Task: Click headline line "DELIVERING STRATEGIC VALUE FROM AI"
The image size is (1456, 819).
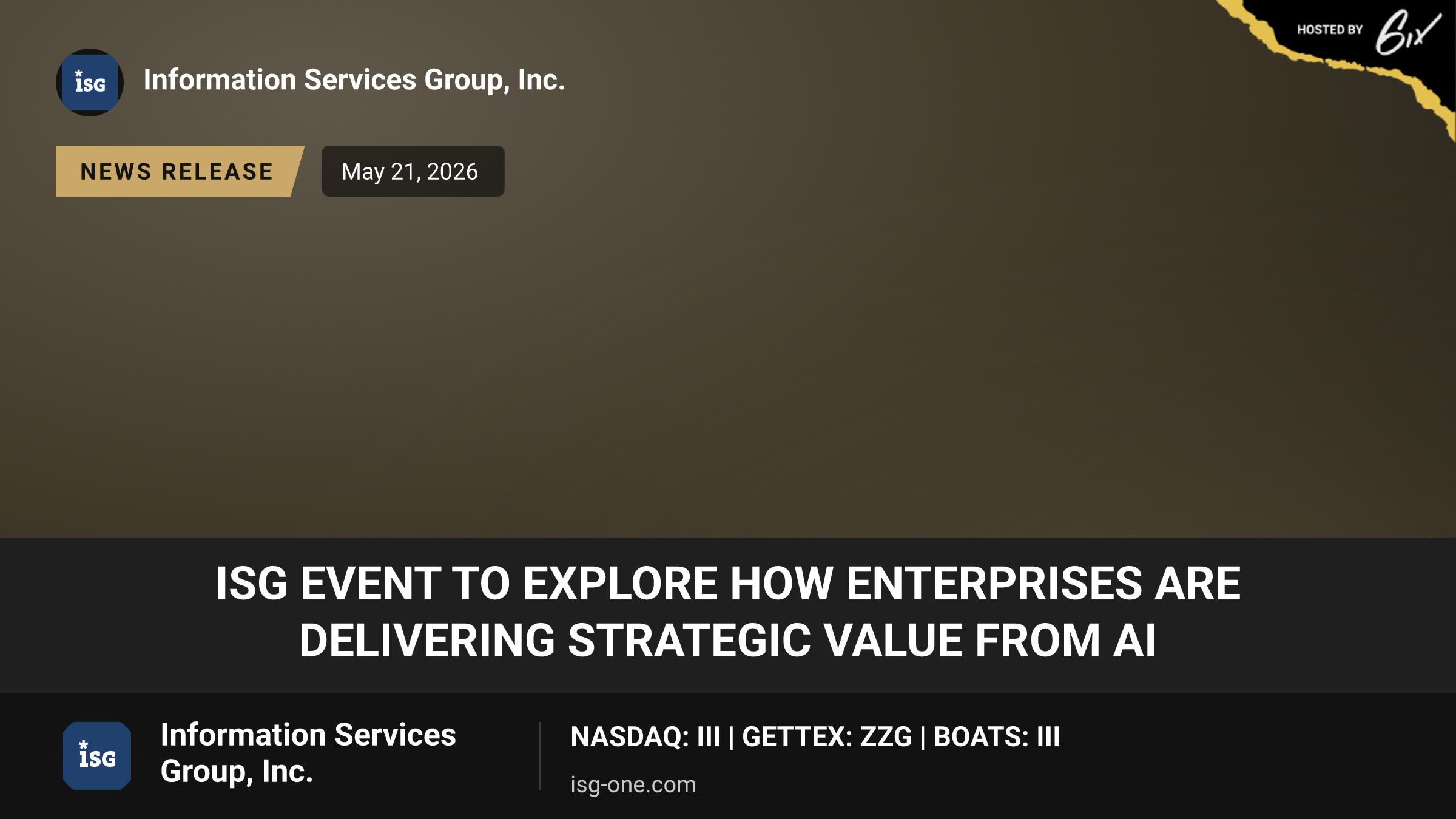Action: (x=728, y=641)
